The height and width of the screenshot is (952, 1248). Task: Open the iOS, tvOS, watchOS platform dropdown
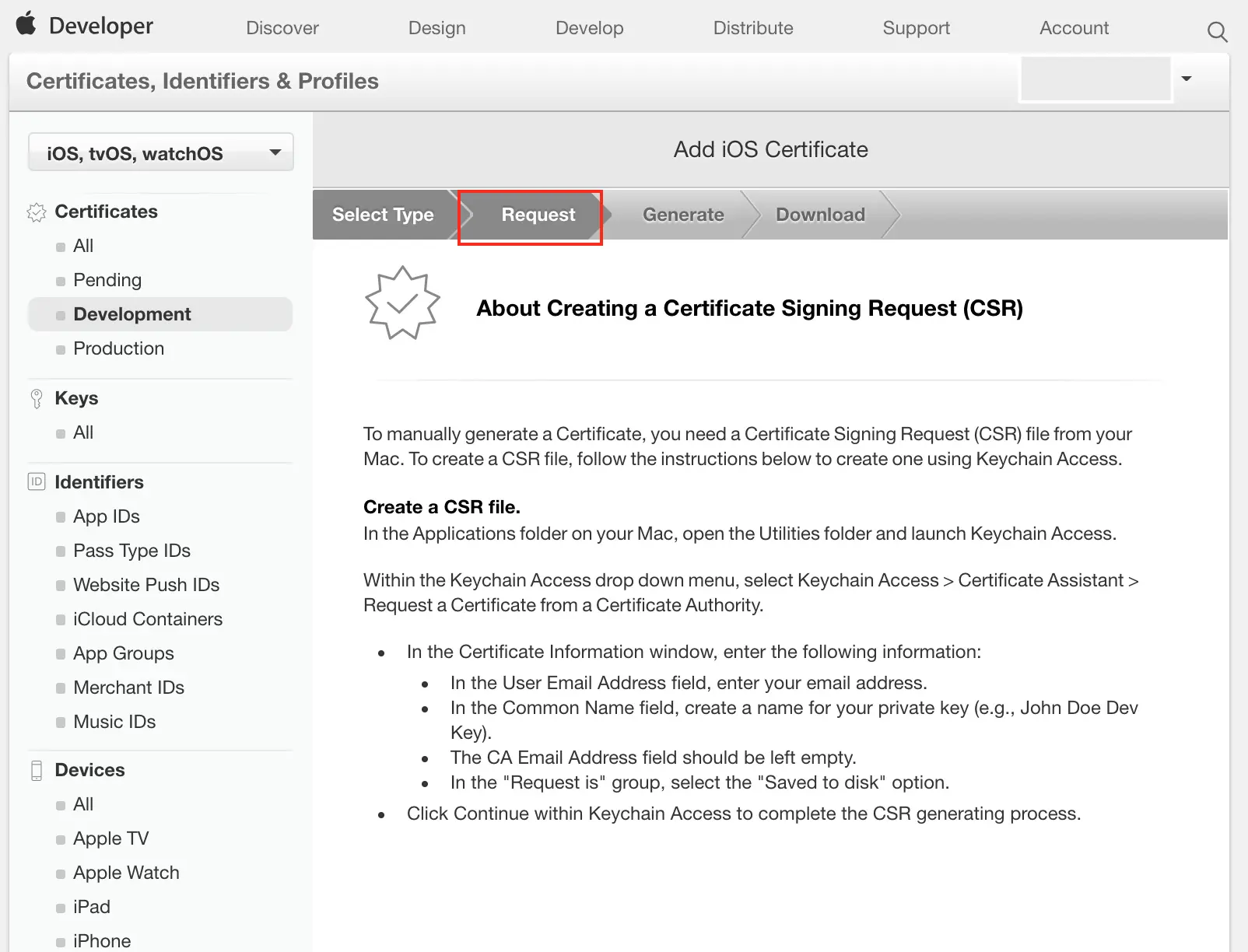(161, 152)
